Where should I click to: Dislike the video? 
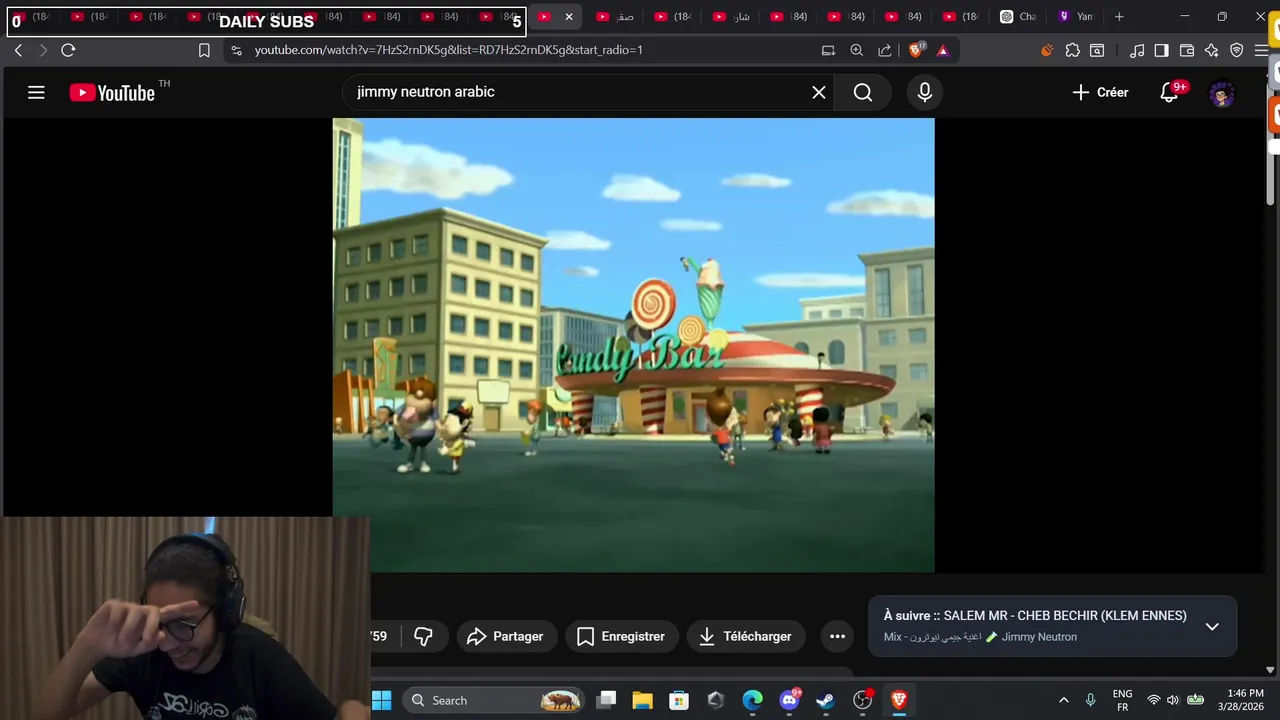423,636
